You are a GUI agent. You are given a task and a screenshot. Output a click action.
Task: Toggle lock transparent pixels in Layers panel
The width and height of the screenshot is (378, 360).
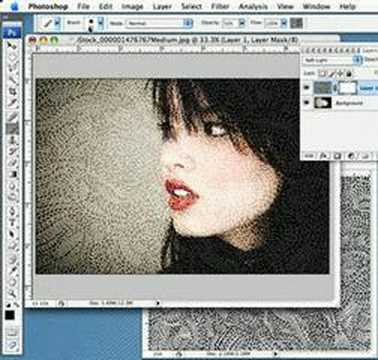point(322,73)
